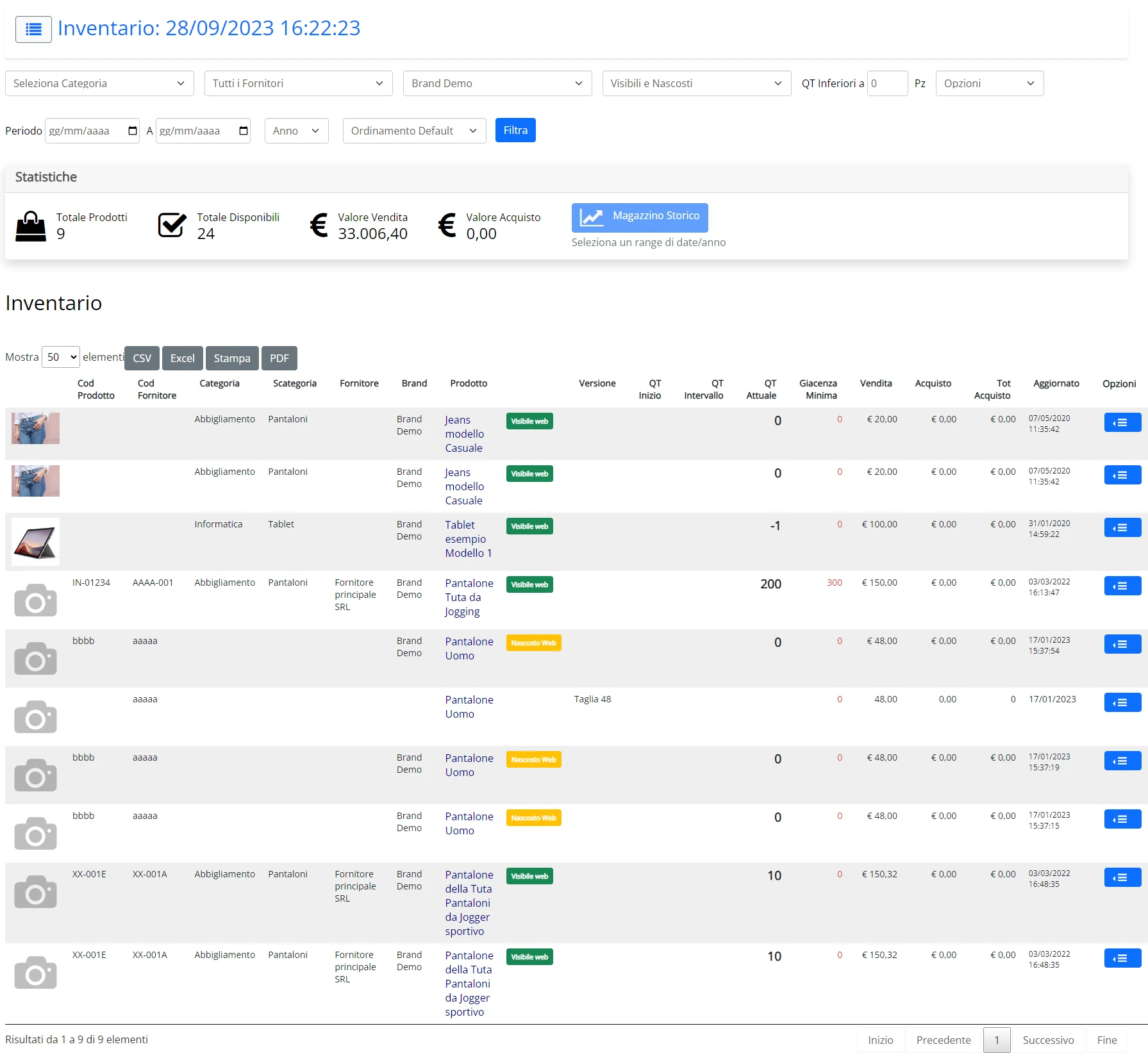Sort table by QT Attuale column header
Screen dimensions: 1148x1058
[x=761, y=389]
